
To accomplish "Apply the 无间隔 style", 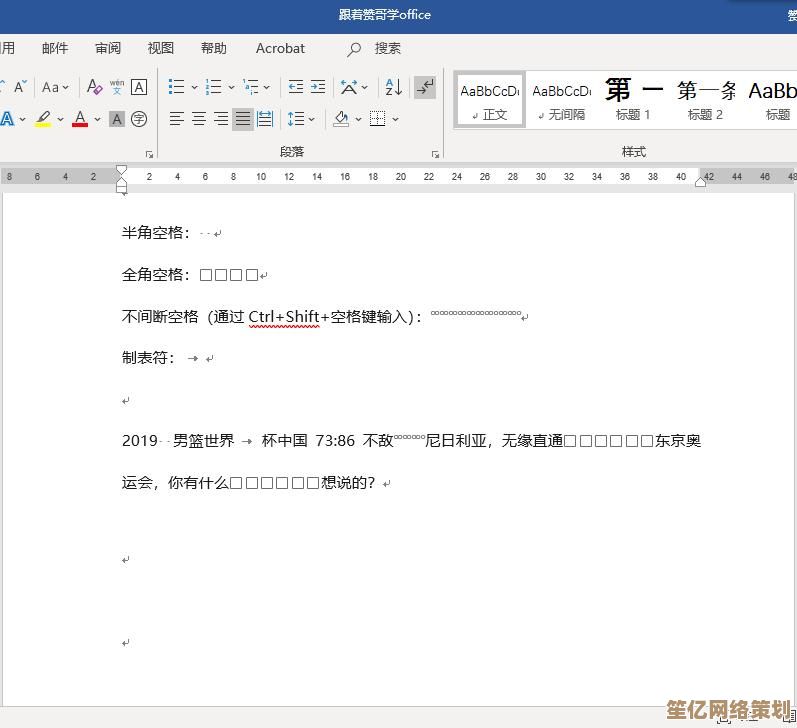I will (561, 100).
